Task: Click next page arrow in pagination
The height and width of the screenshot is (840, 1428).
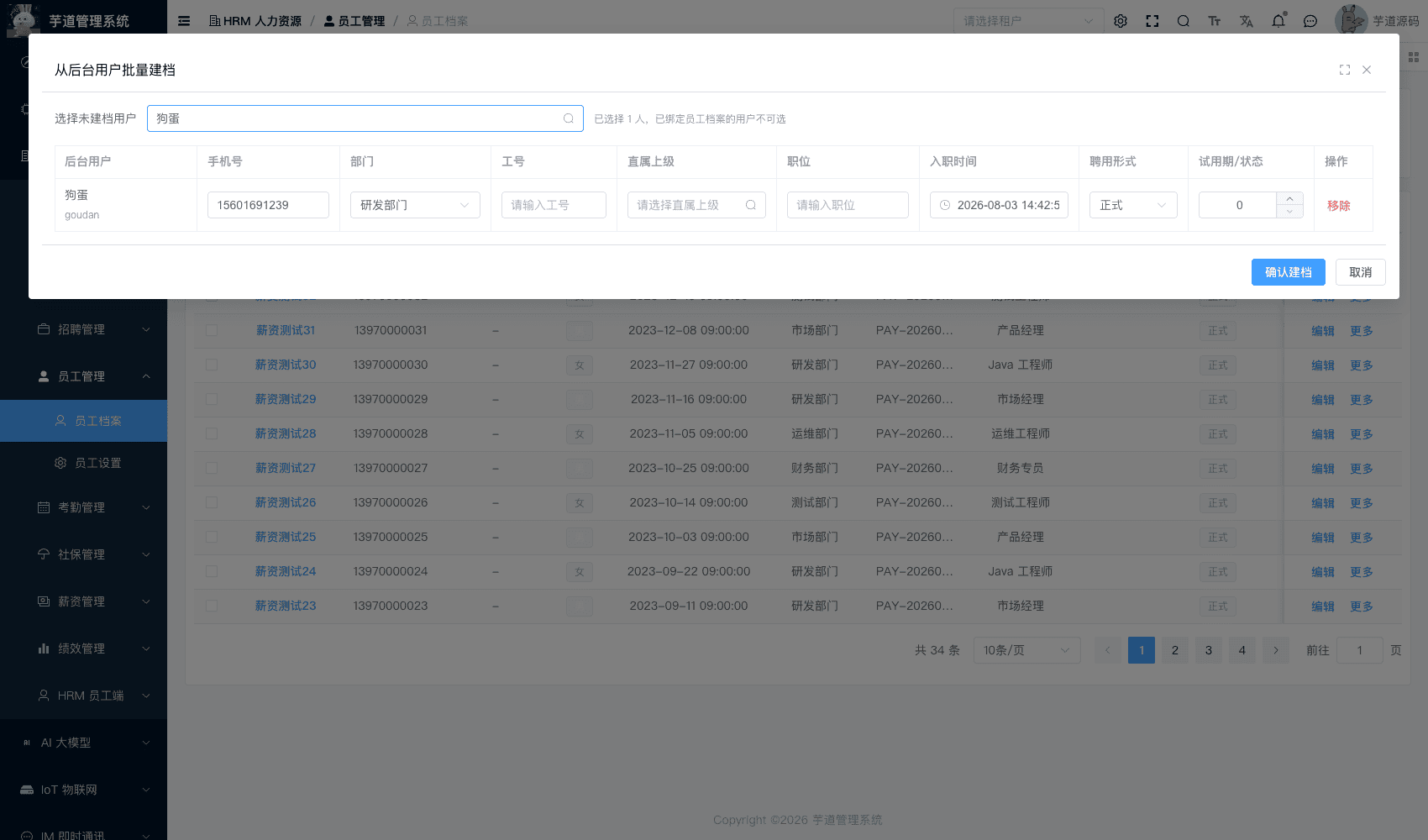Action: 1276,650
